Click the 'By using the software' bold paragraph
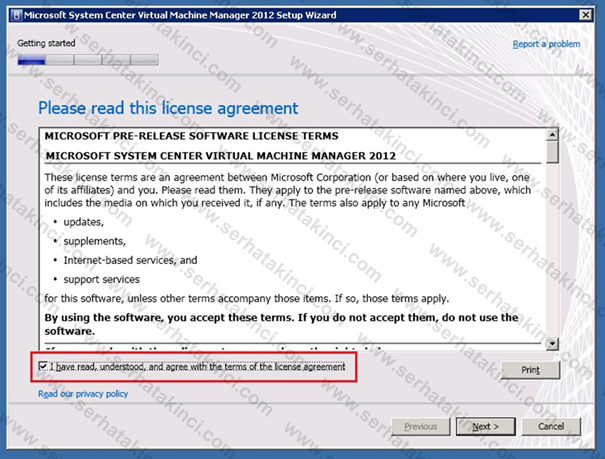The height and width of the screenshot is (459, 605). pos(281,324)
